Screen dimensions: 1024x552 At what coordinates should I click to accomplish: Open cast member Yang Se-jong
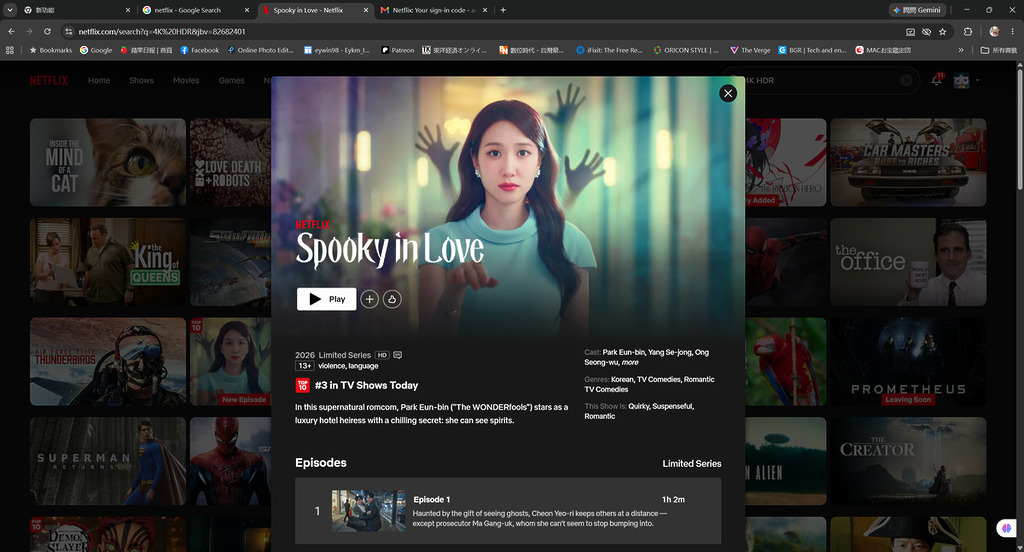click(669, 352)
